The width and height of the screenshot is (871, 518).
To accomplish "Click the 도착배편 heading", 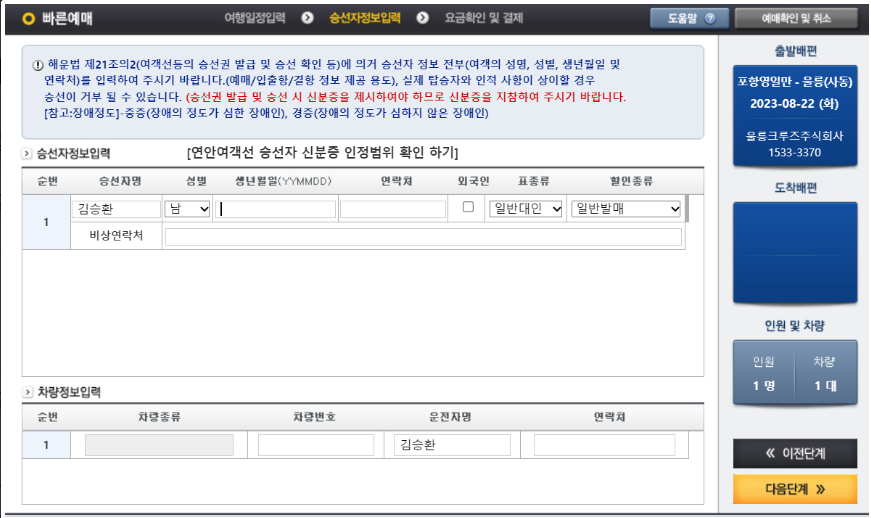I will (795, 189).
